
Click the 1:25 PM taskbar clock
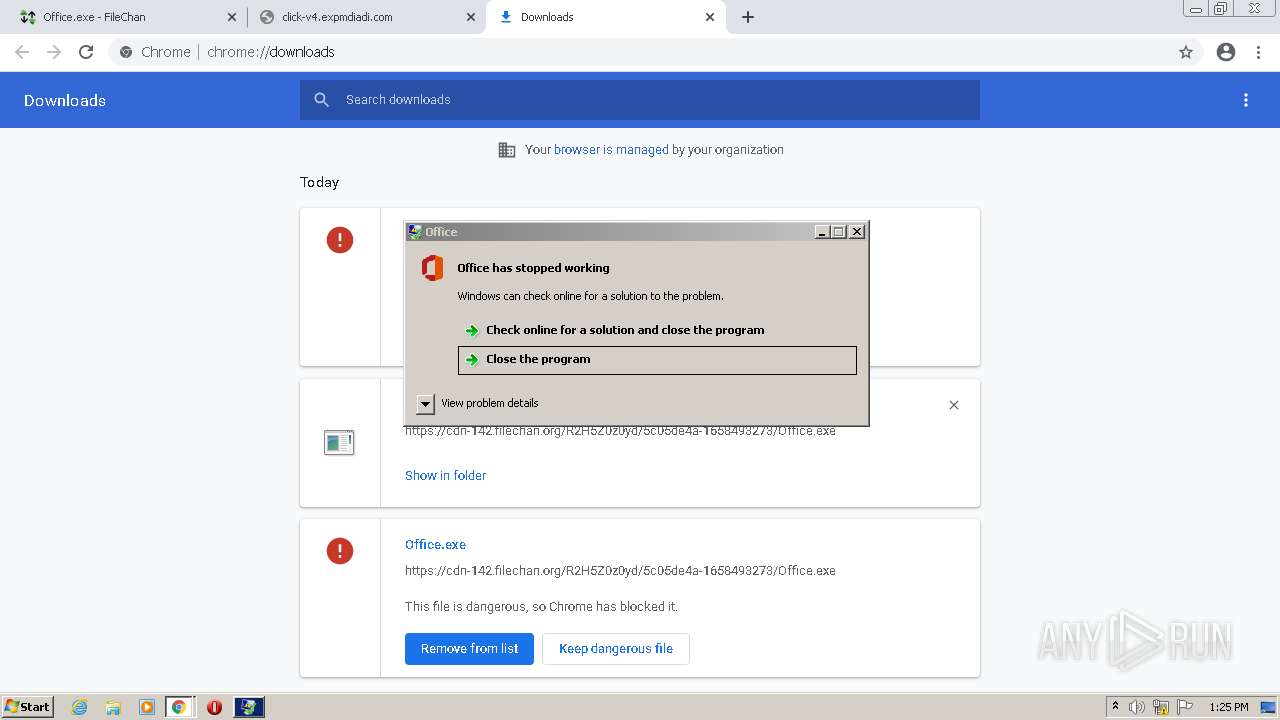click(1229, 707)
